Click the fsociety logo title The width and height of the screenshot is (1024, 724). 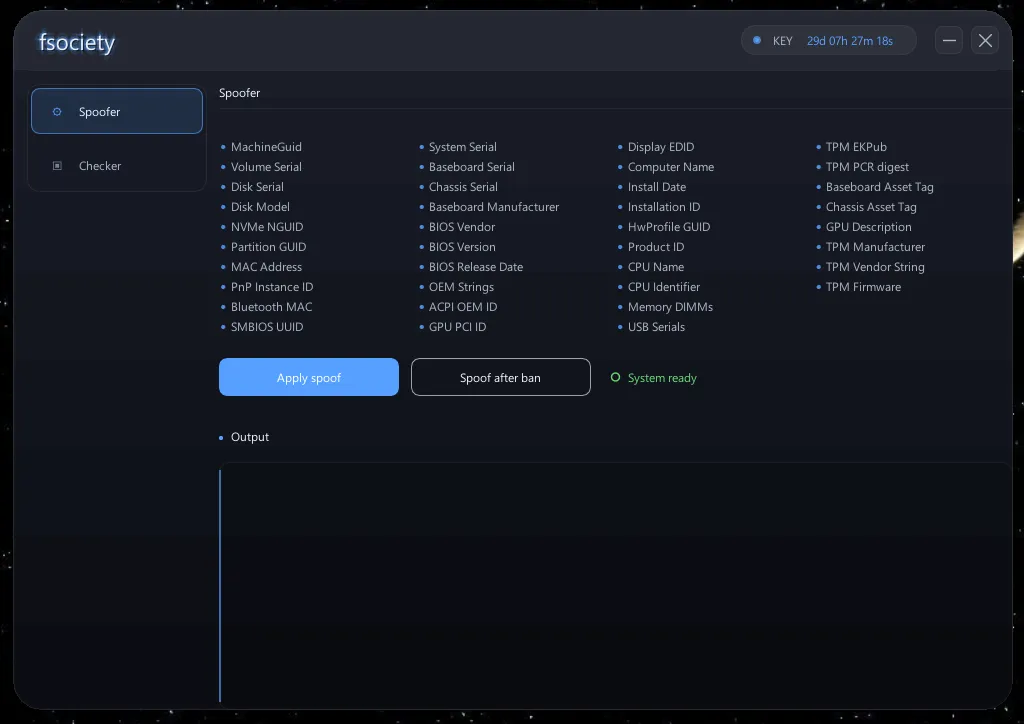pos(76,42)
